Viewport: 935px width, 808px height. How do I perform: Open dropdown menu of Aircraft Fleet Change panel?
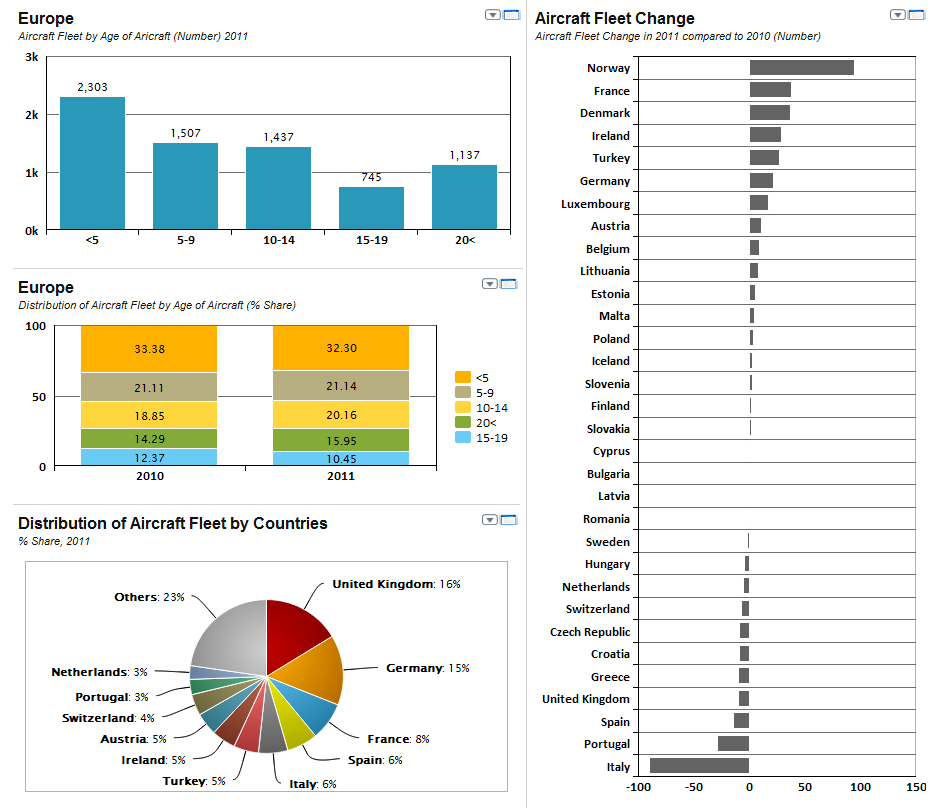tap(897, 15)
